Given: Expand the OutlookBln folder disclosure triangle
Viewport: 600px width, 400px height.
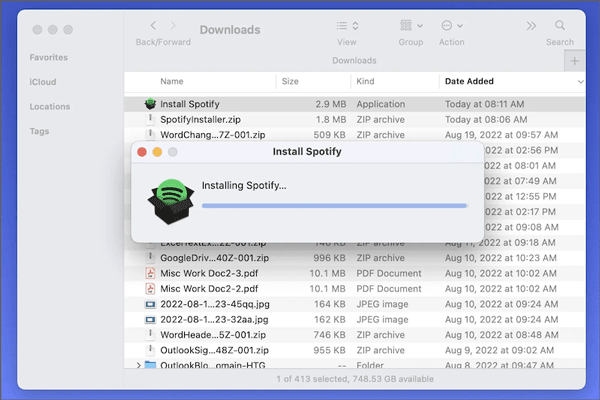Looking at the screenshot, I should [138, 366].
